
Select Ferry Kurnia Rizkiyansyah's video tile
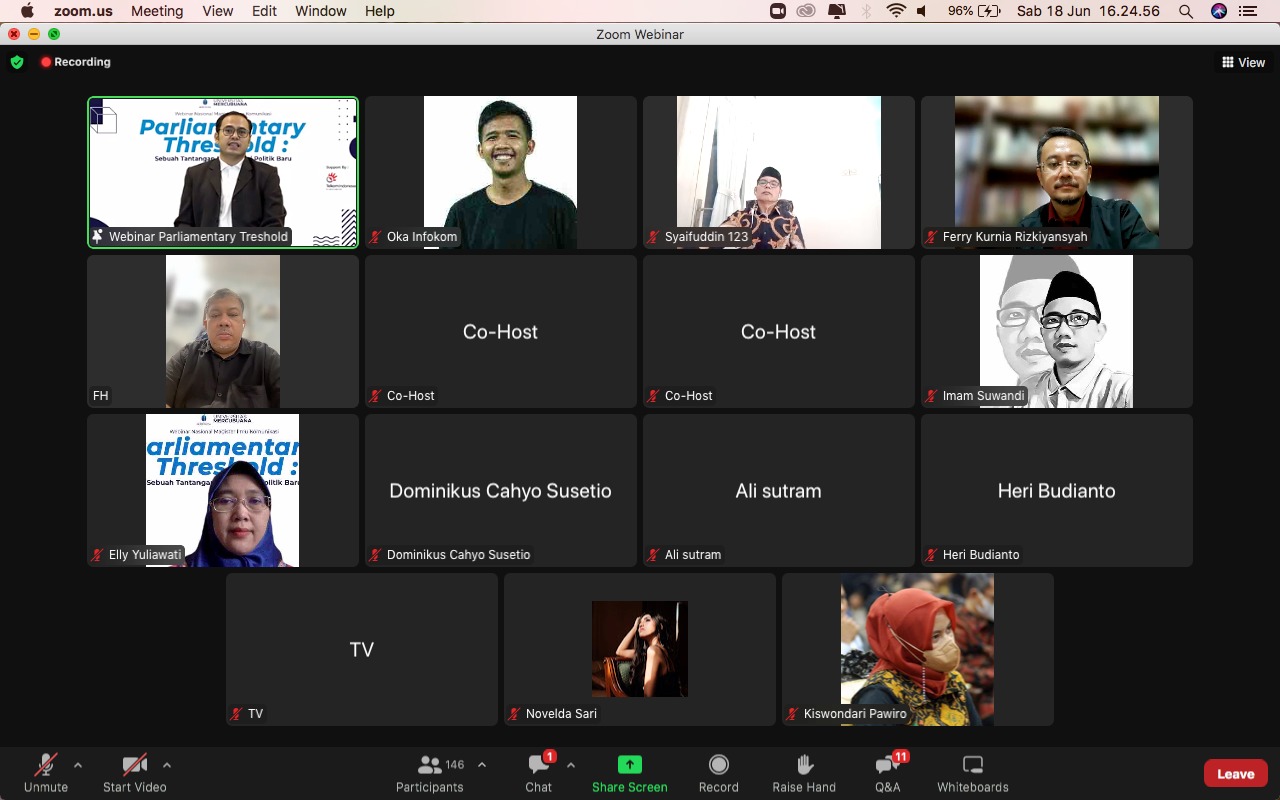click(1056, 172)
